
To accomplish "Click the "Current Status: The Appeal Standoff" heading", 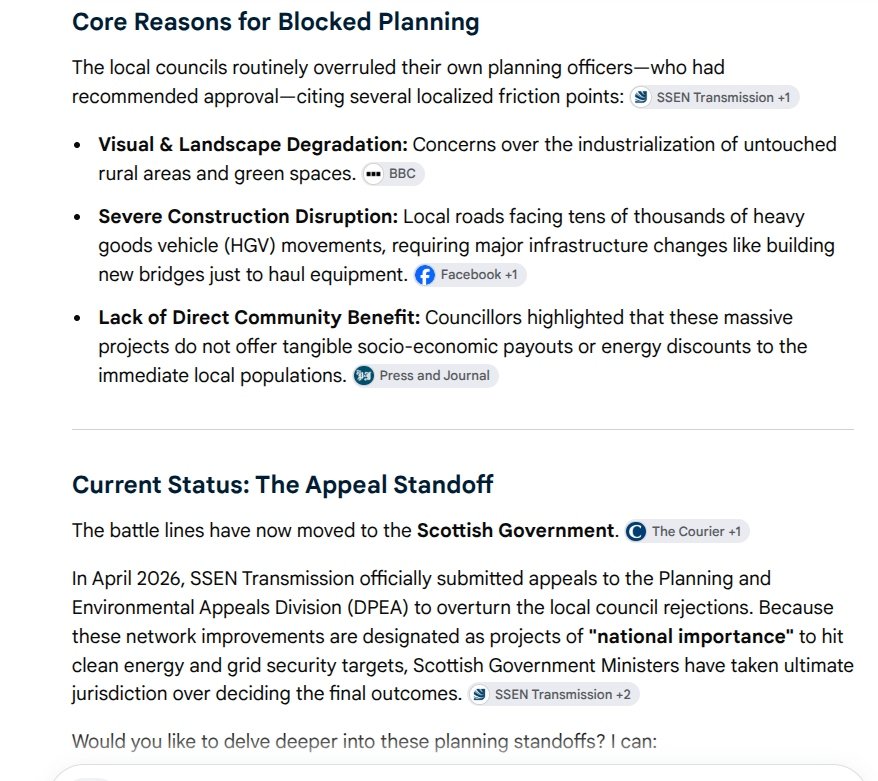I will pyautogui.click(x=283, y=485).
